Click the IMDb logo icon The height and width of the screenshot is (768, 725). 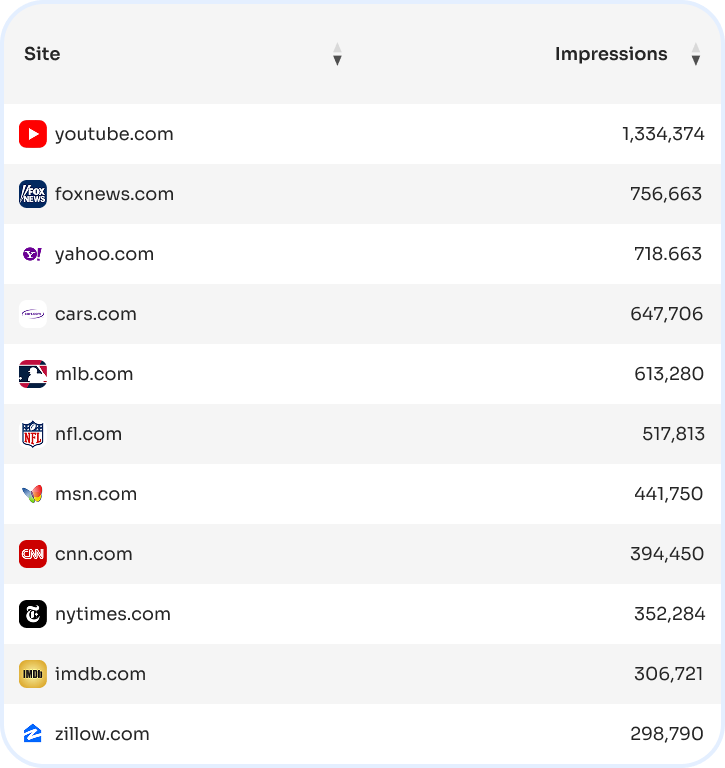click(x=33, y=674)
